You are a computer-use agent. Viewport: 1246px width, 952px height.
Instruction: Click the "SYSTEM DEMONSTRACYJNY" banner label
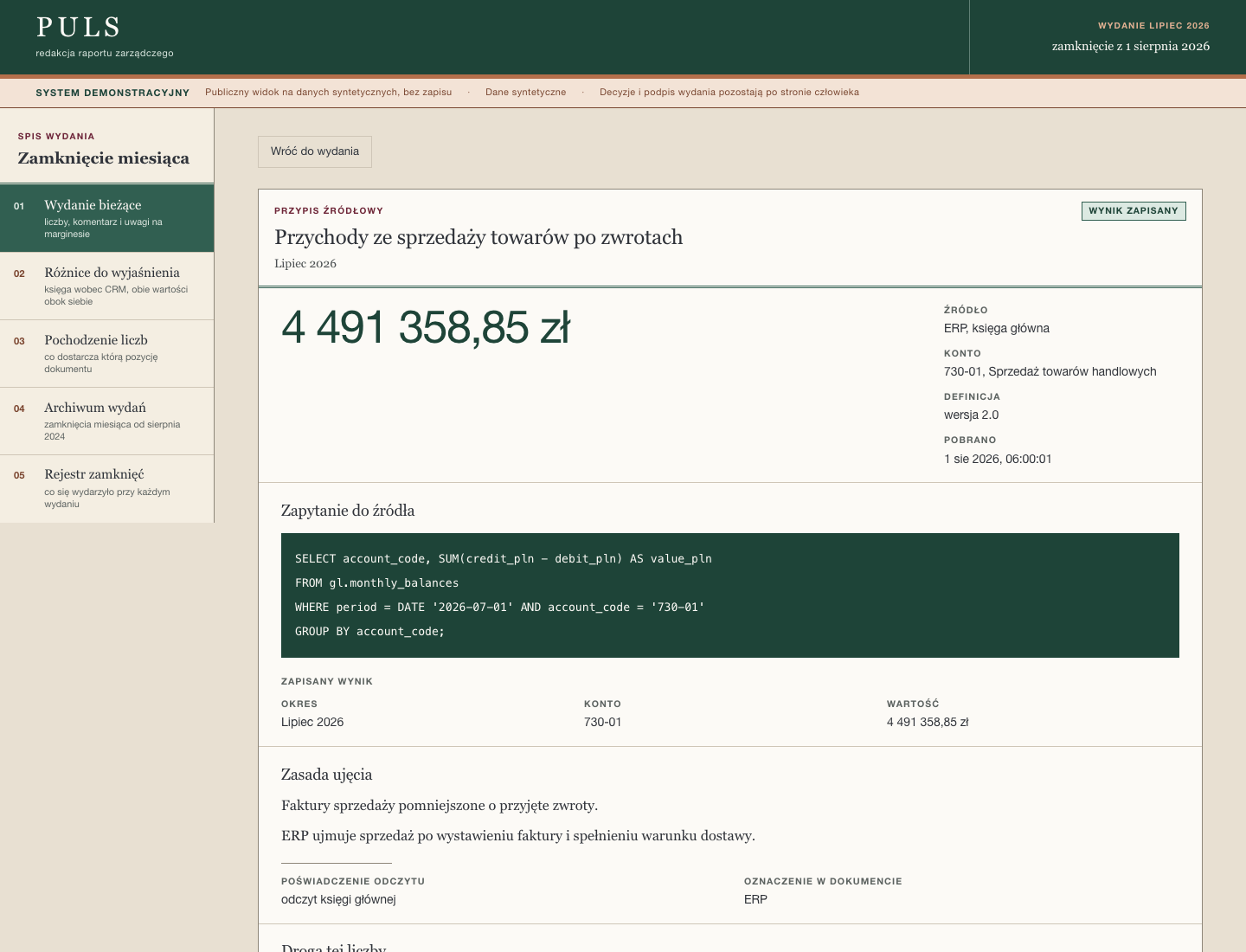[x=112, y=93]
